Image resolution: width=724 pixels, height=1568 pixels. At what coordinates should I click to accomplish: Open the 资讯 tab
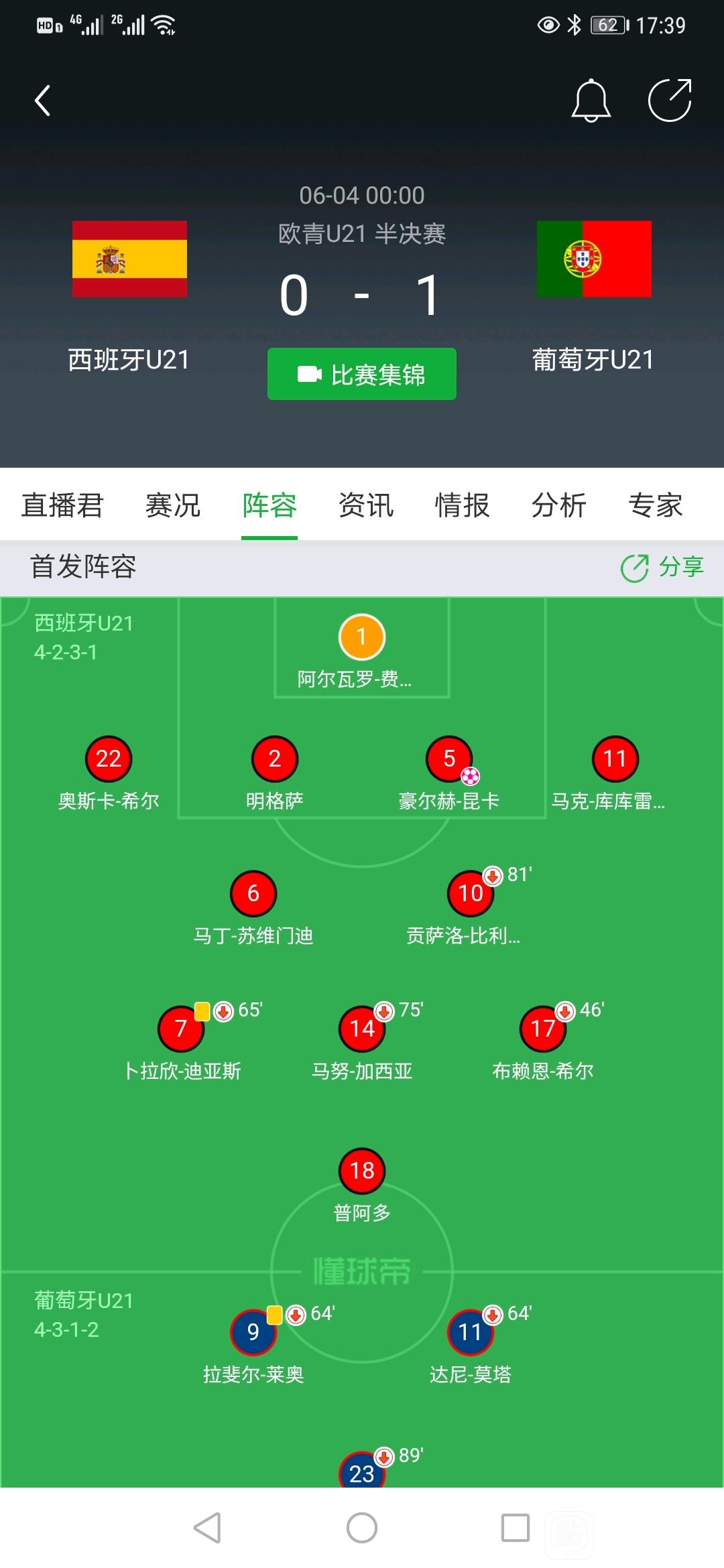[x=366, y=505]
